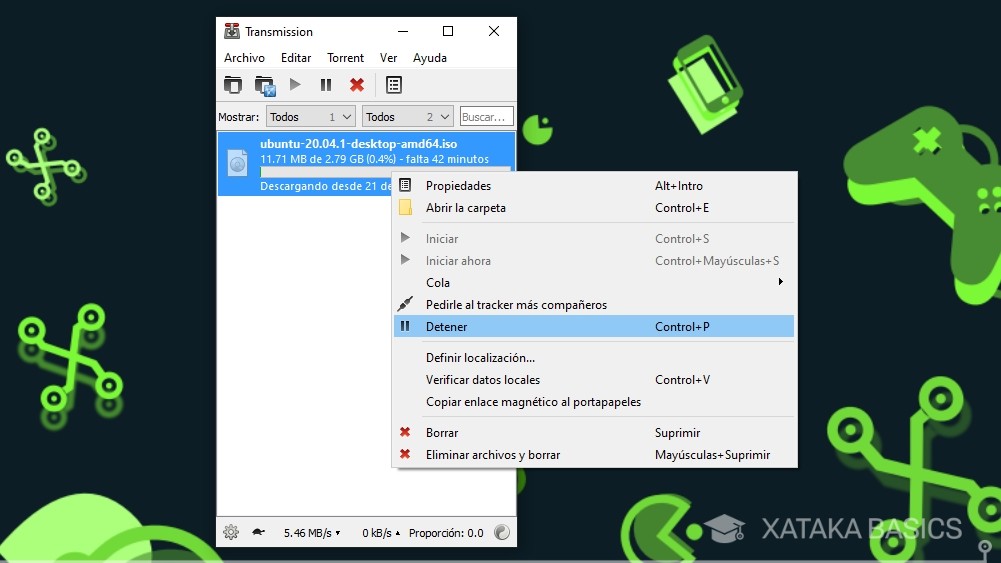Click the red X remove torrent icon

pos(357,85)
